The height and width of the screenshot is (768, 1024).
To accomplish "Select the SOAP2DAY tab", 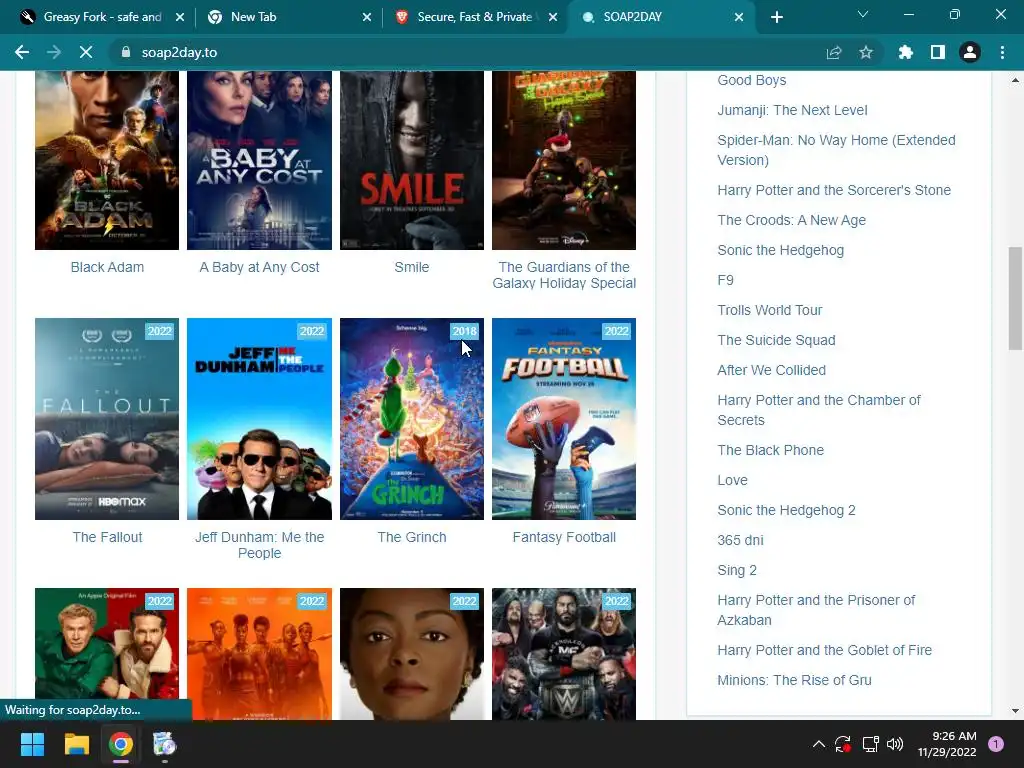I will coord(660,17).
